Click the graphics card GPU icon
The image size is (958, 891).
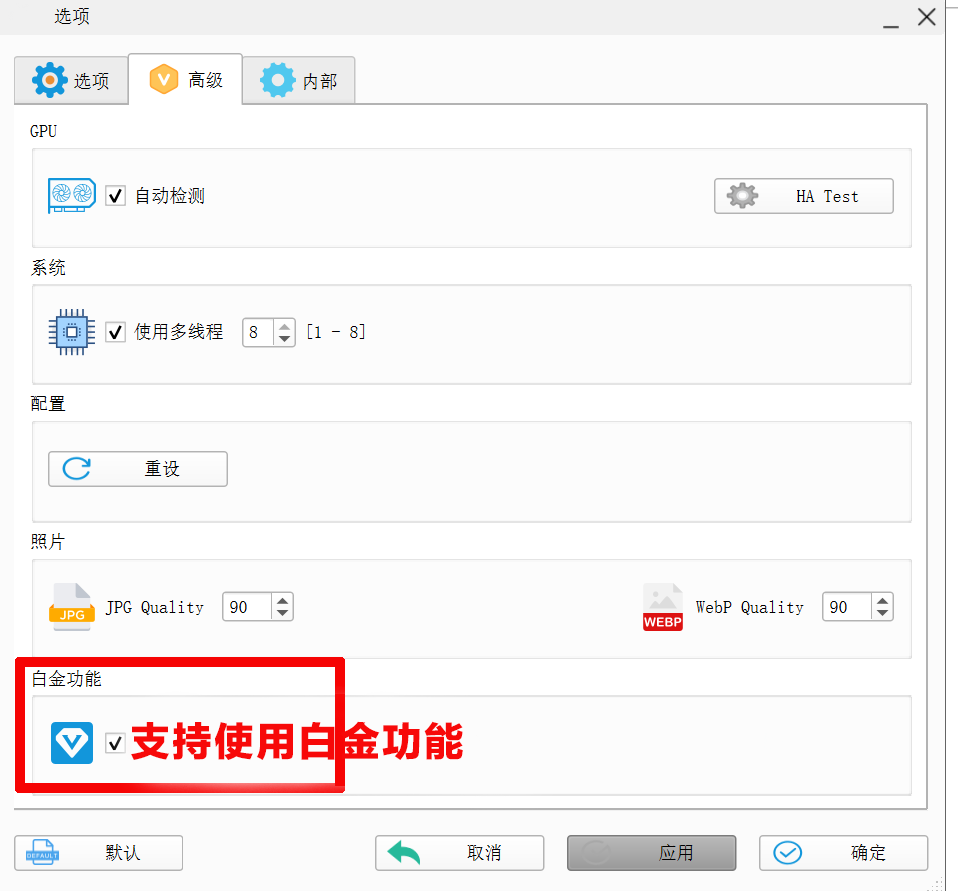pyautogui.click(x=72, y=196)
